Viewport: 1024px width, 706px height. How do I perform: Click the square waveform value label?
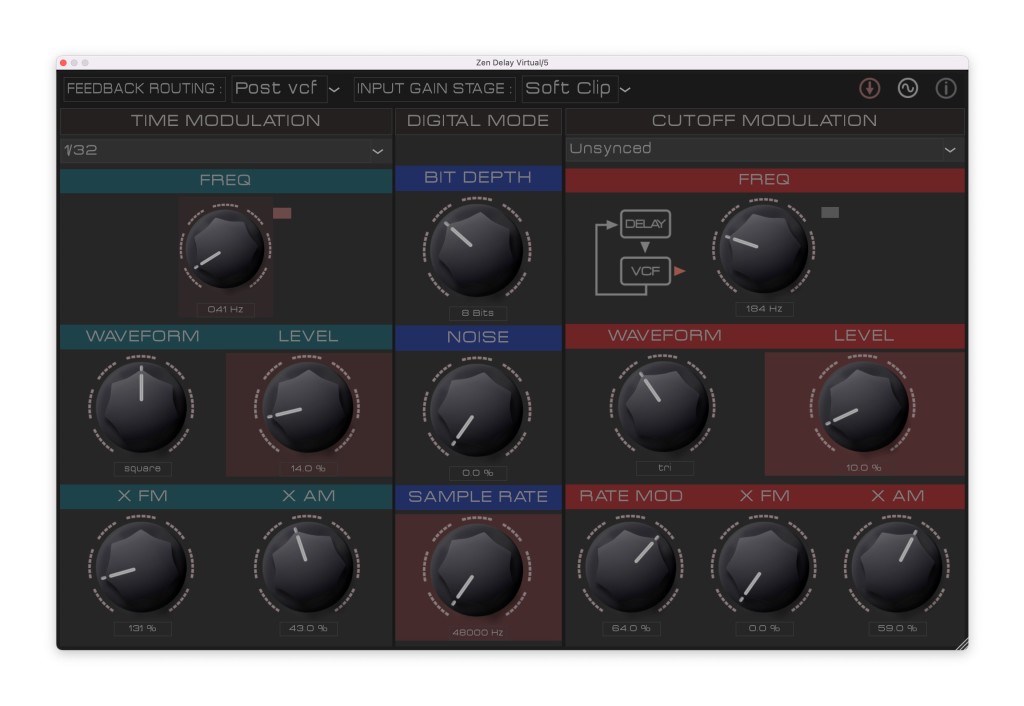coord(141,468)
